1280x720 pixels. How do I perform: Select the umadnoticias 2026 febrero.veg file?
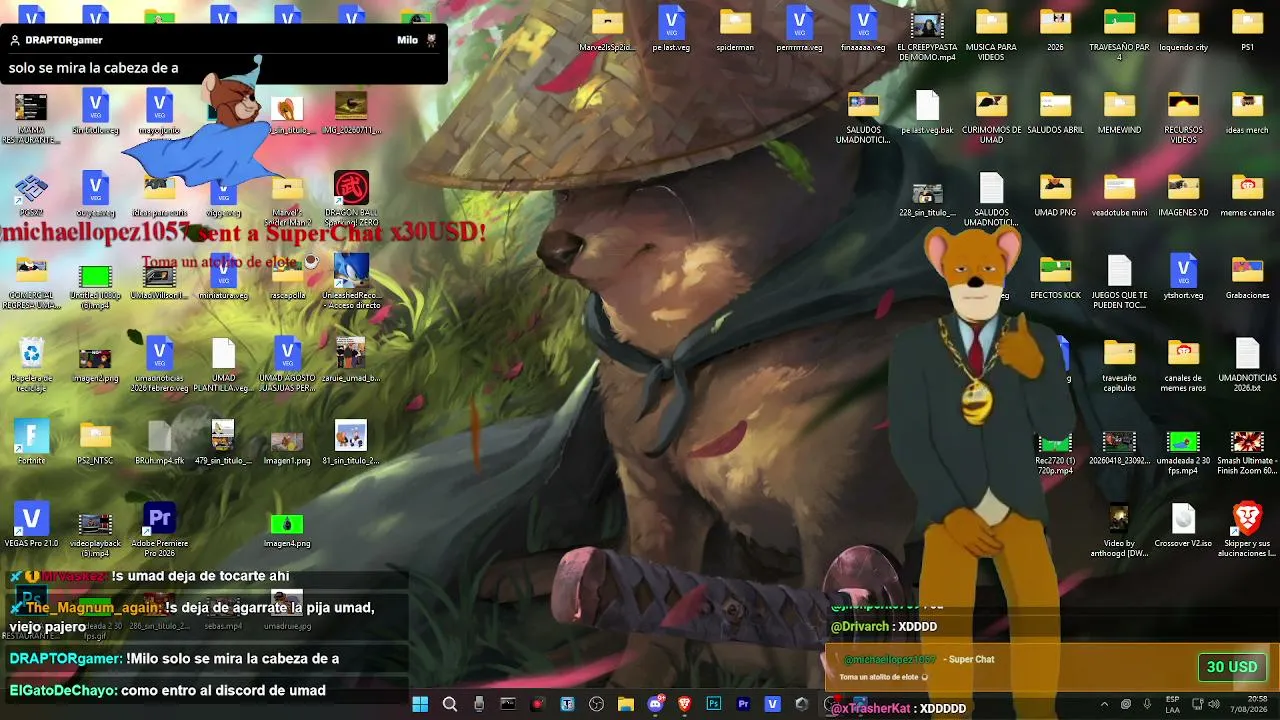(x=159, y=365)
